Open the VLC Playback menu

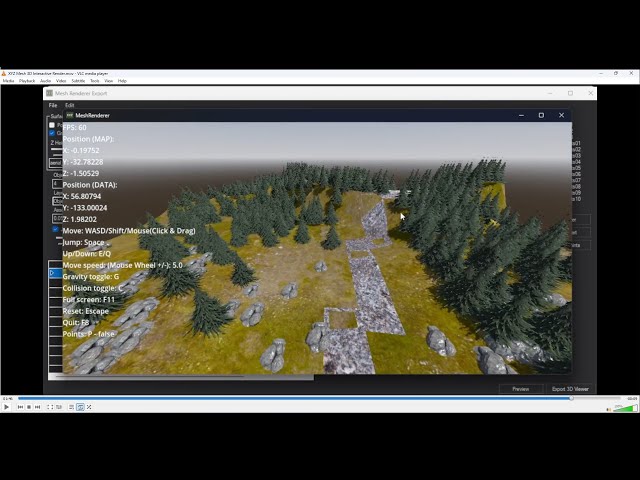click(27, 81)
